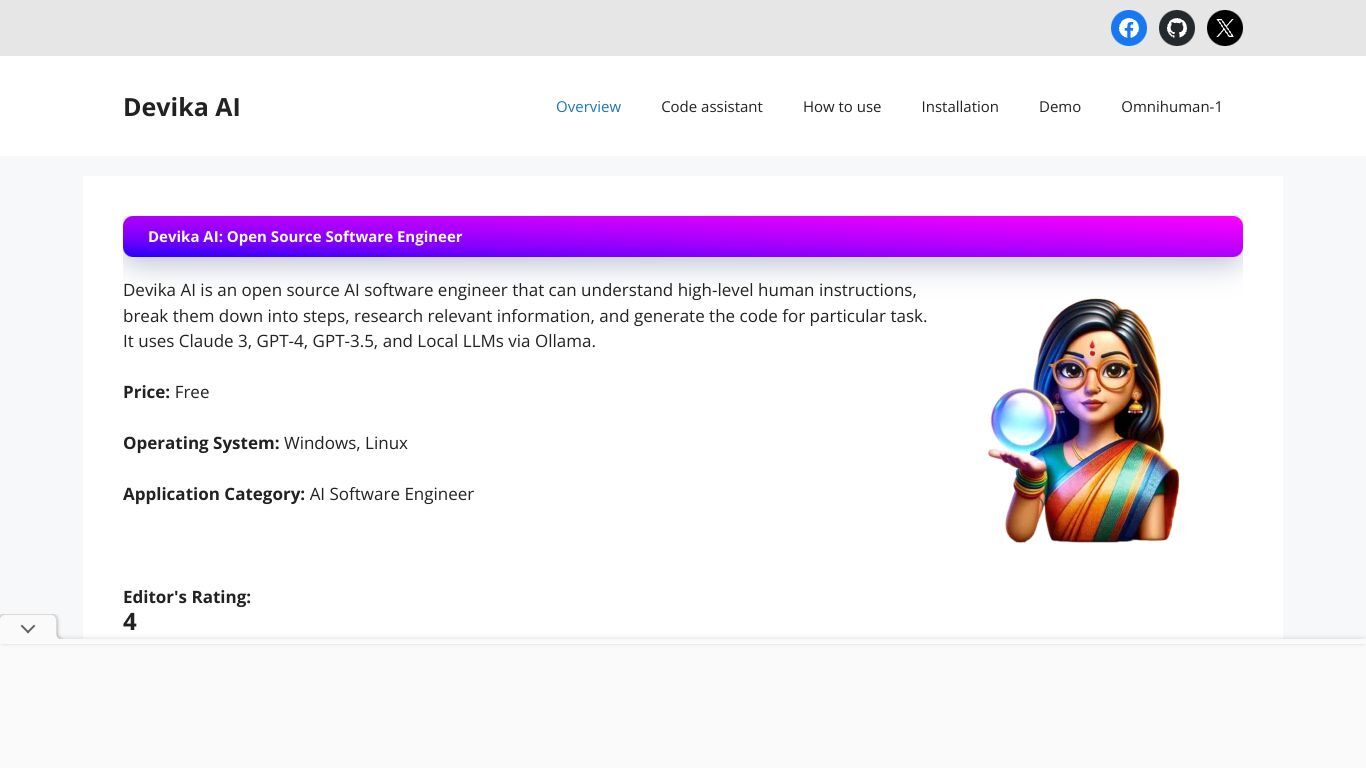
Task: Open the Omnihuman-1 menu item
Action: [x=1171, y=107]
